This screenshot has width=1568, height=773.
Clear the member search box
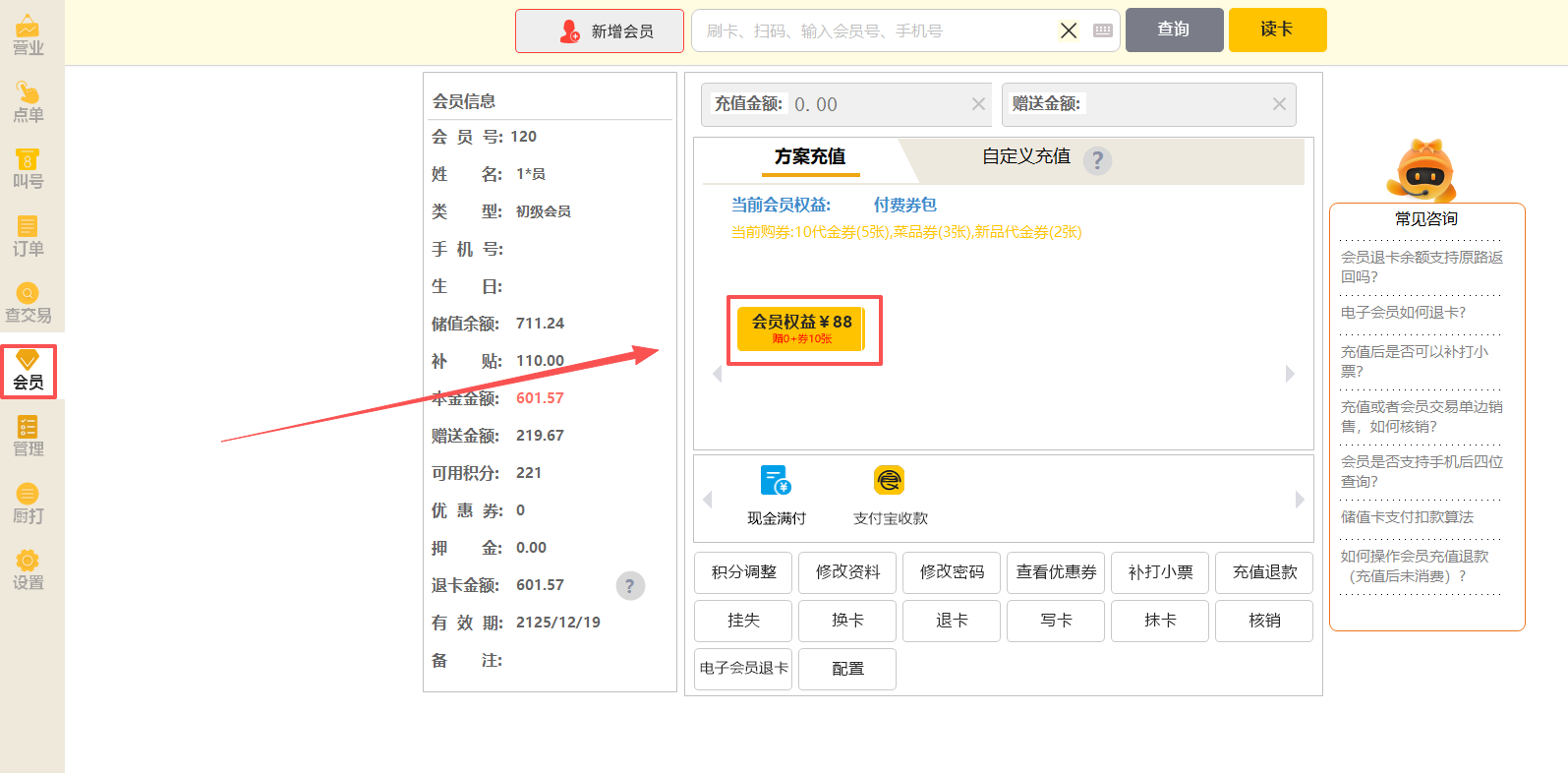1069,30
